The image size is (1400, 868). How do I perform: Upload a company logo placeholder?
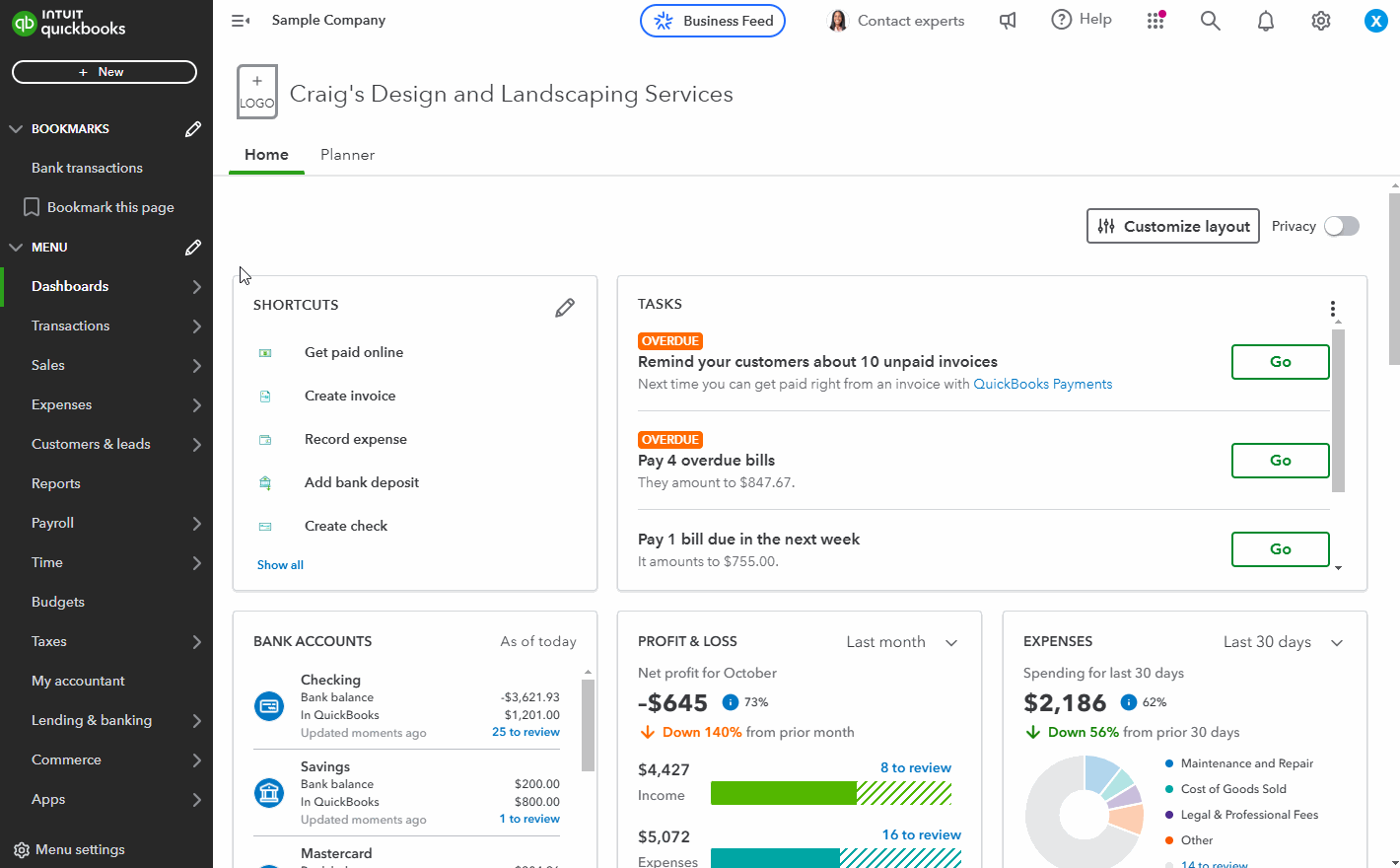tap(257, 92)
